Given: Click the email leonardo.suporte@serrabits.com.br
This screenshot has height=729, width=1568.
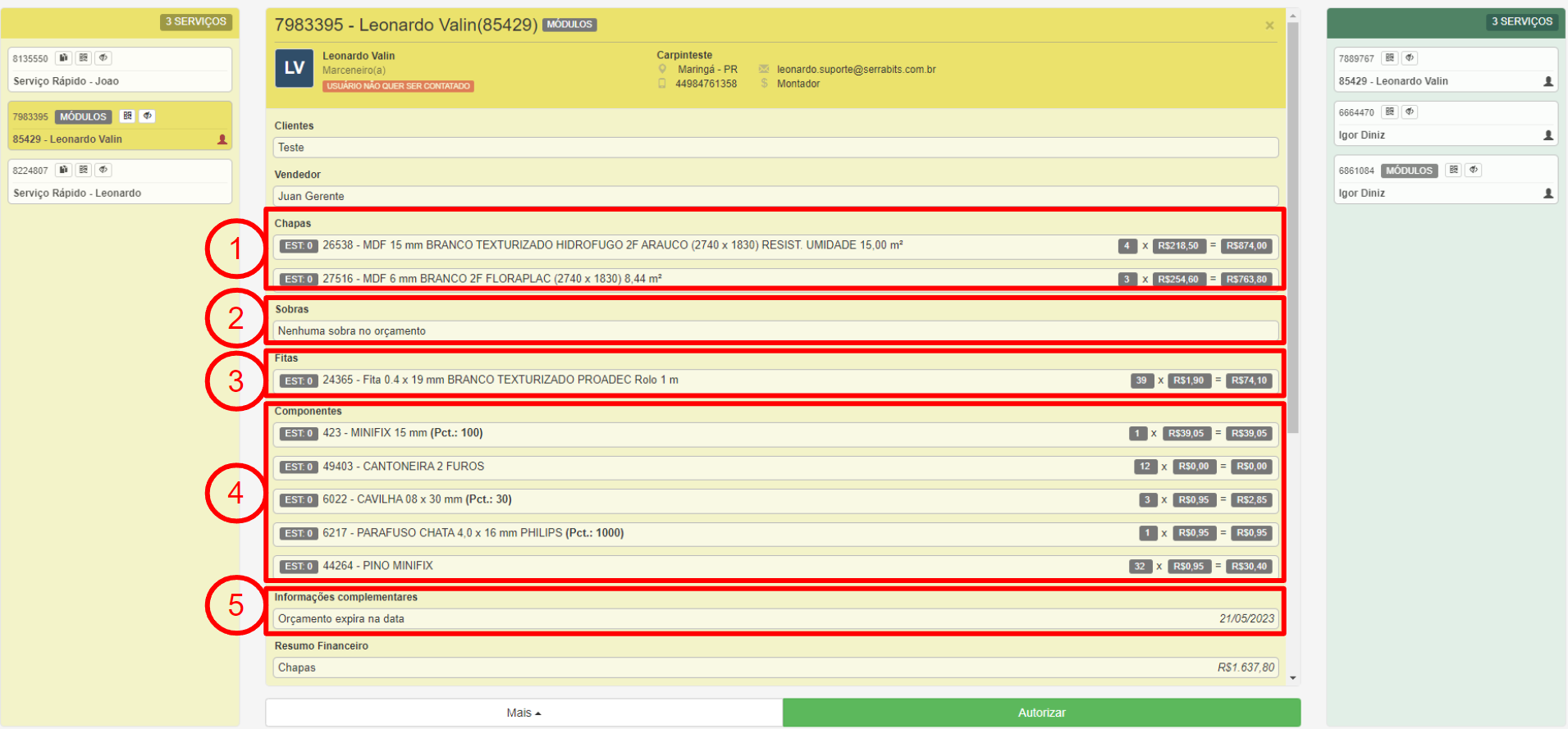Looking at the screenshot, I should 857,70.
